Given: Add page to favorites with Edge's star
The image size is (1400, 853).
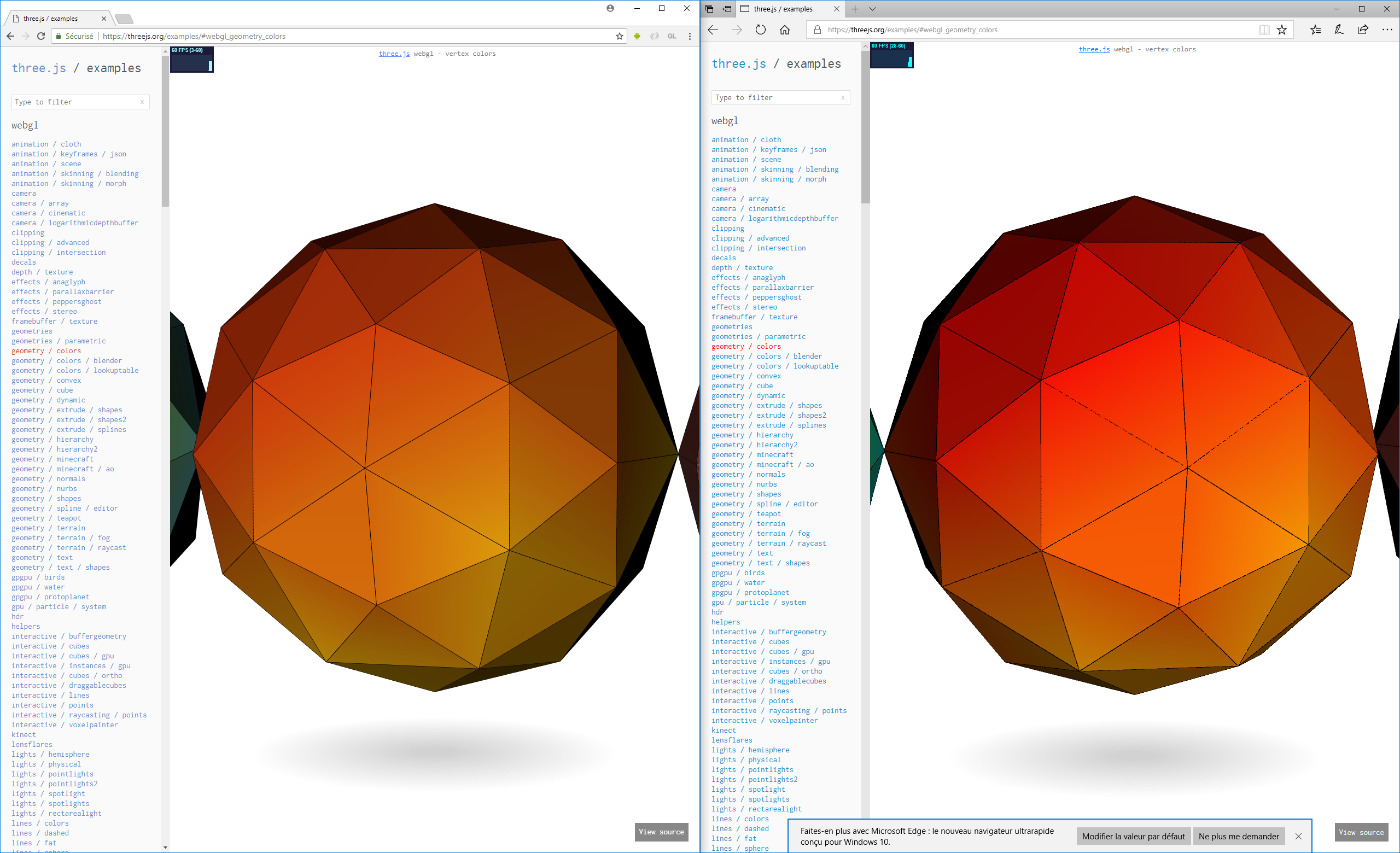Looking at the screenshot, I should [1282, 30].
